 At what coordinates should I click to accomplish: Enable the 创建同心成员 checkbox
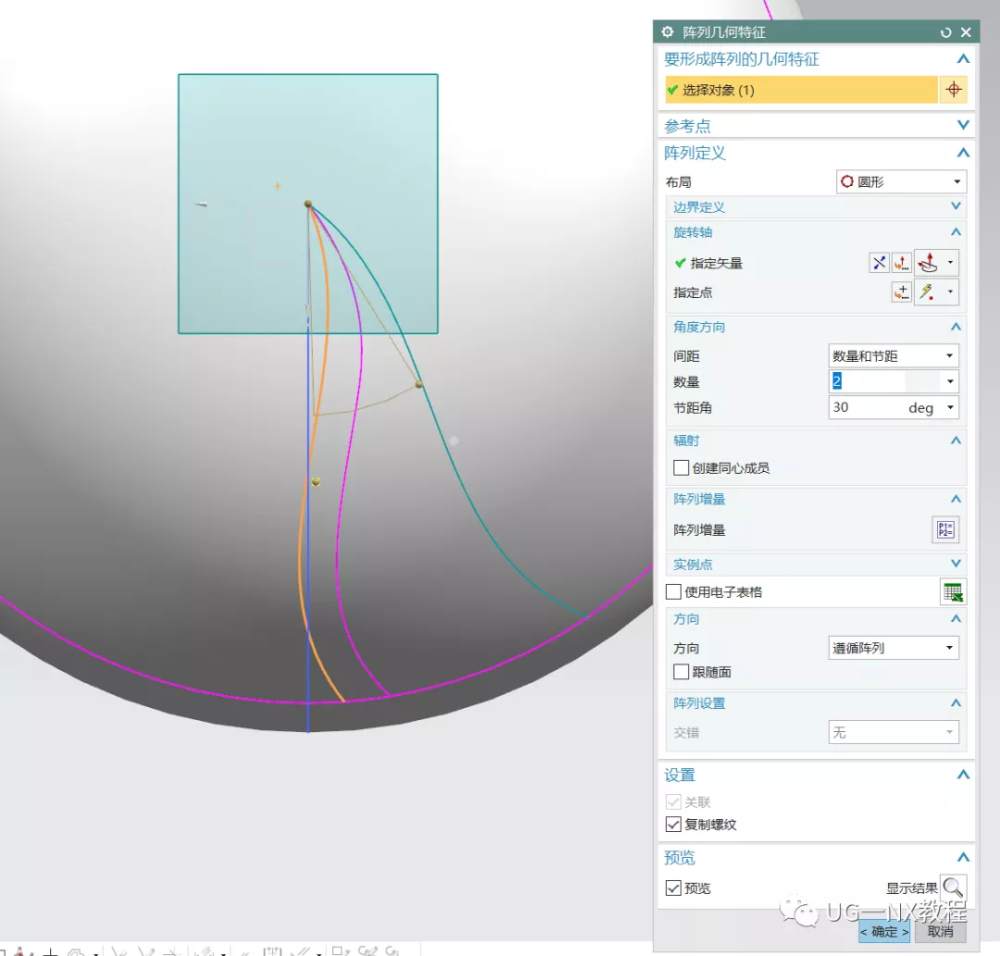(680, 468)
